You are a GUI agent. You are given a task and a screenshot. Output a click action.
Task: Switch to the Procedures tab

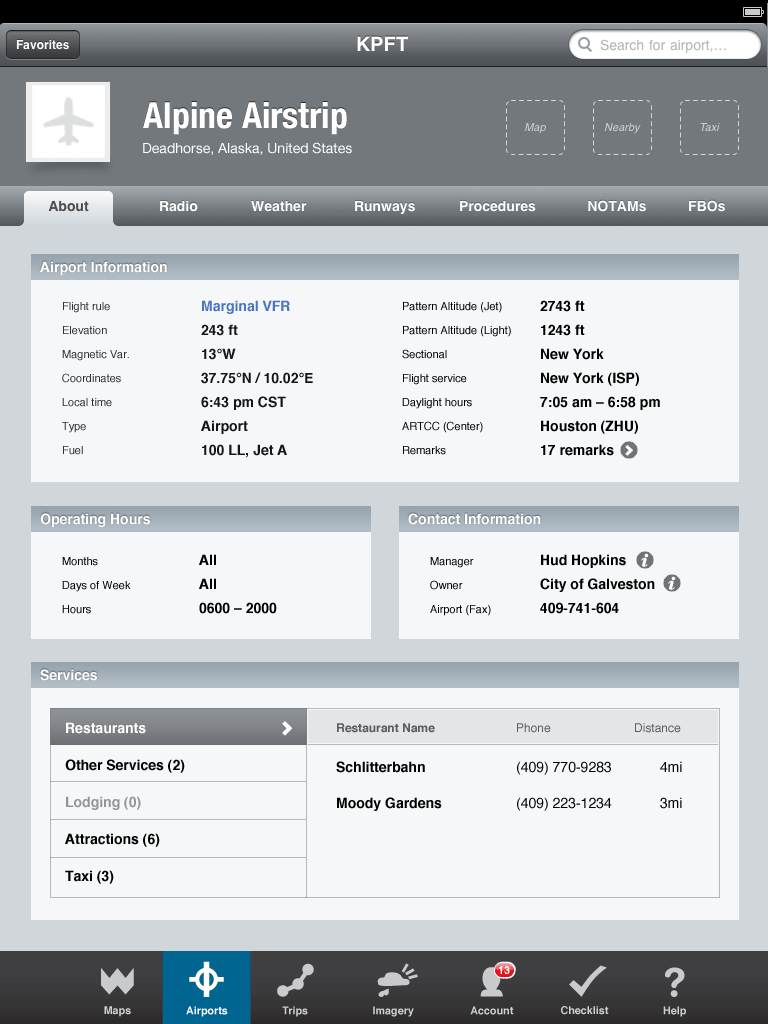(x=497, y=206)
